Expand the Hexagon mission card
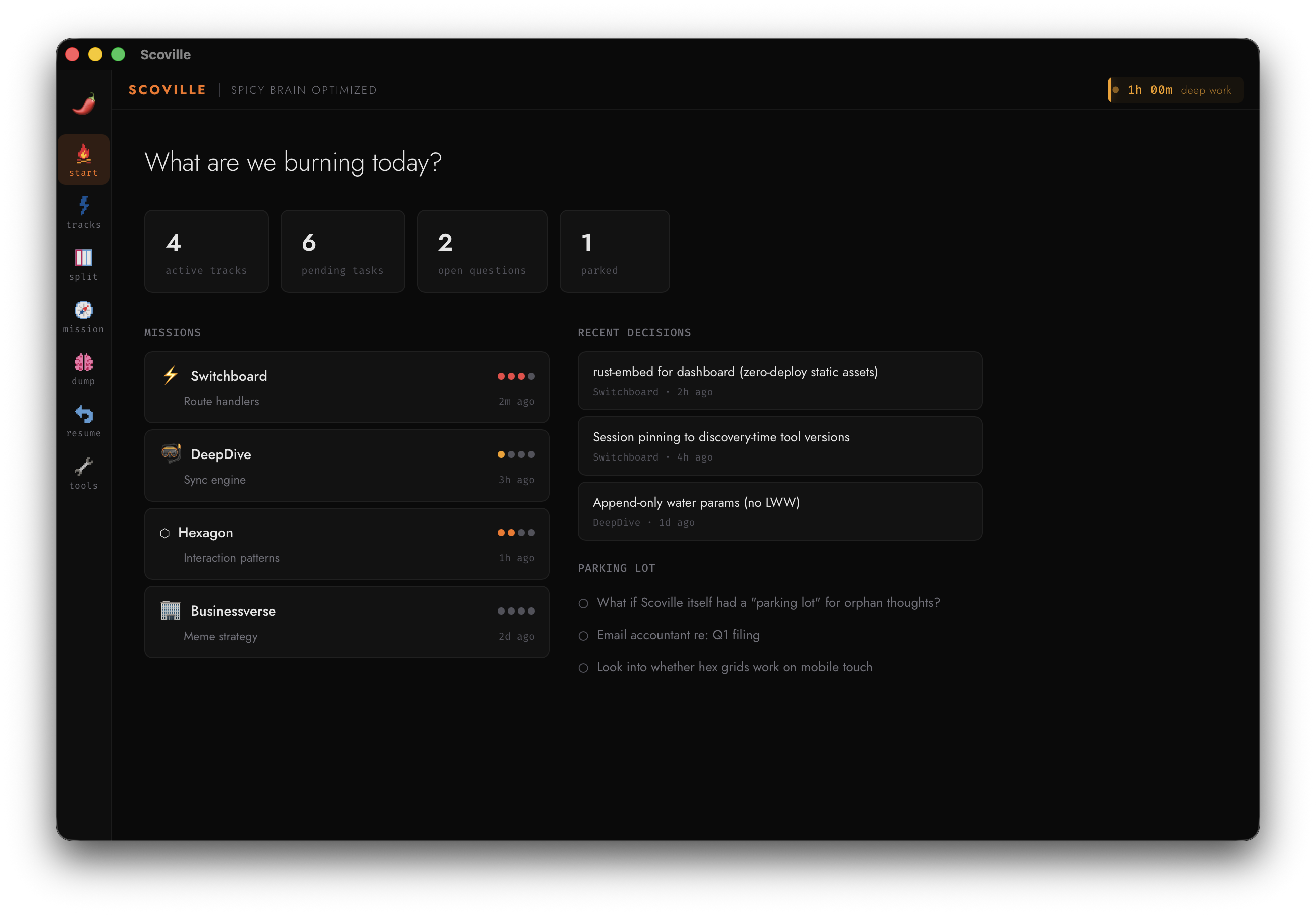The image size is (1316, 915). 347,543
